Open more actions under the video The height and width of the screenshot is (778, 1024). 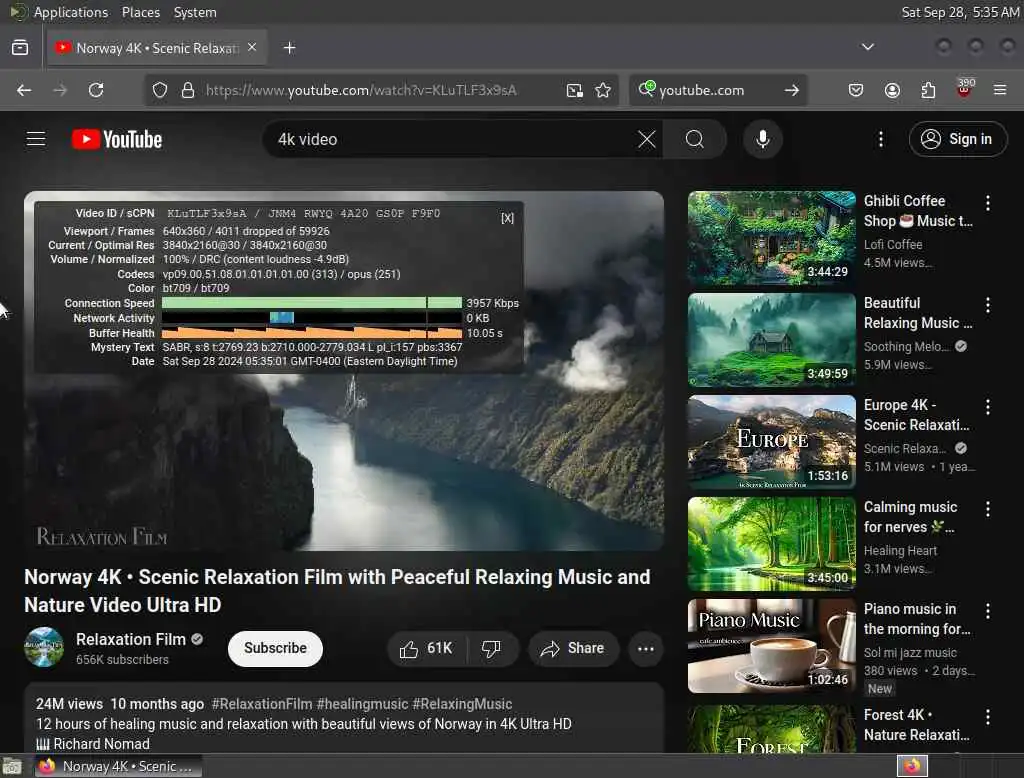click(646, 649)
